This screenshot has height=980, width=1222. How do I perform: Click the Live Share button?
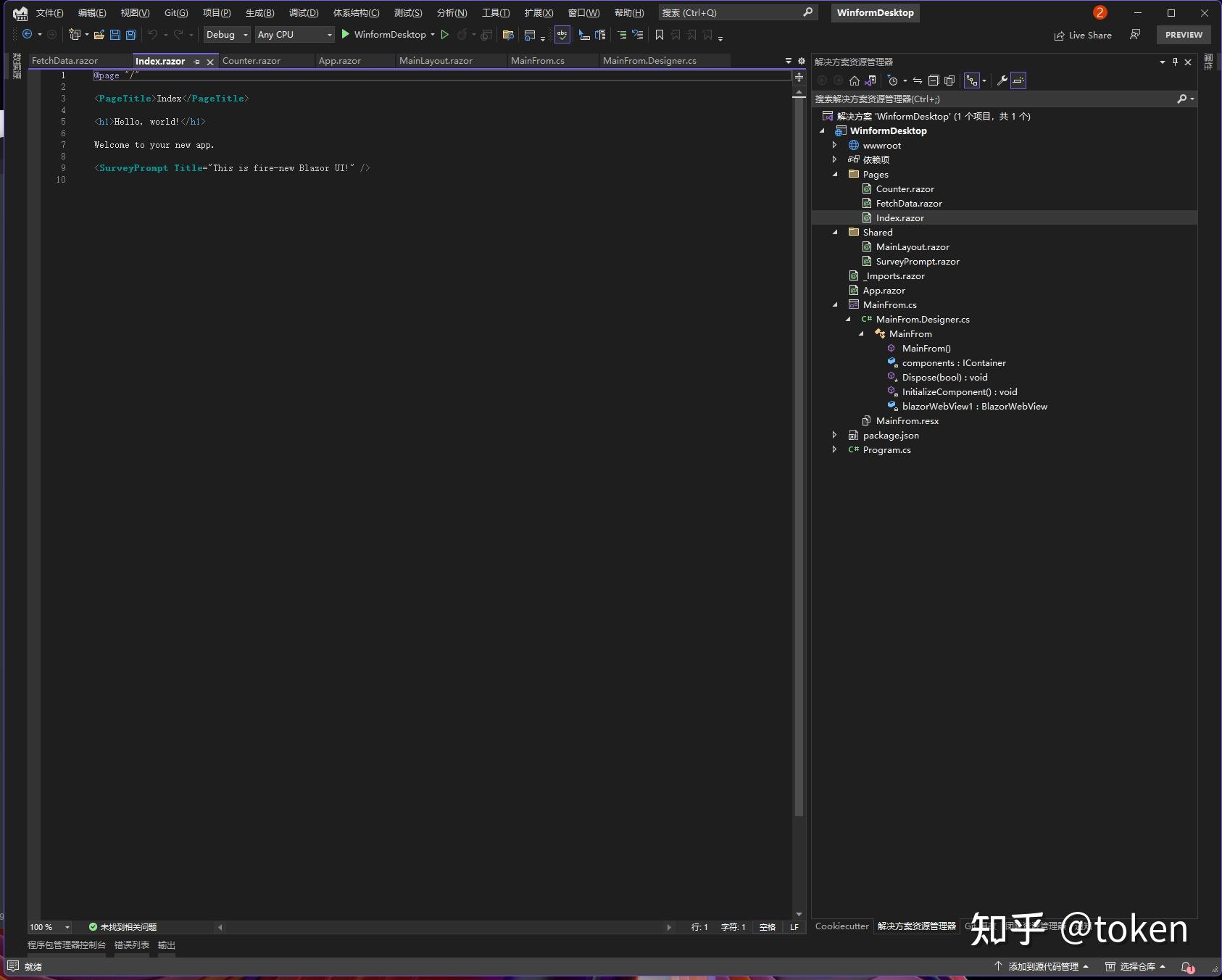coord(1083,35)
